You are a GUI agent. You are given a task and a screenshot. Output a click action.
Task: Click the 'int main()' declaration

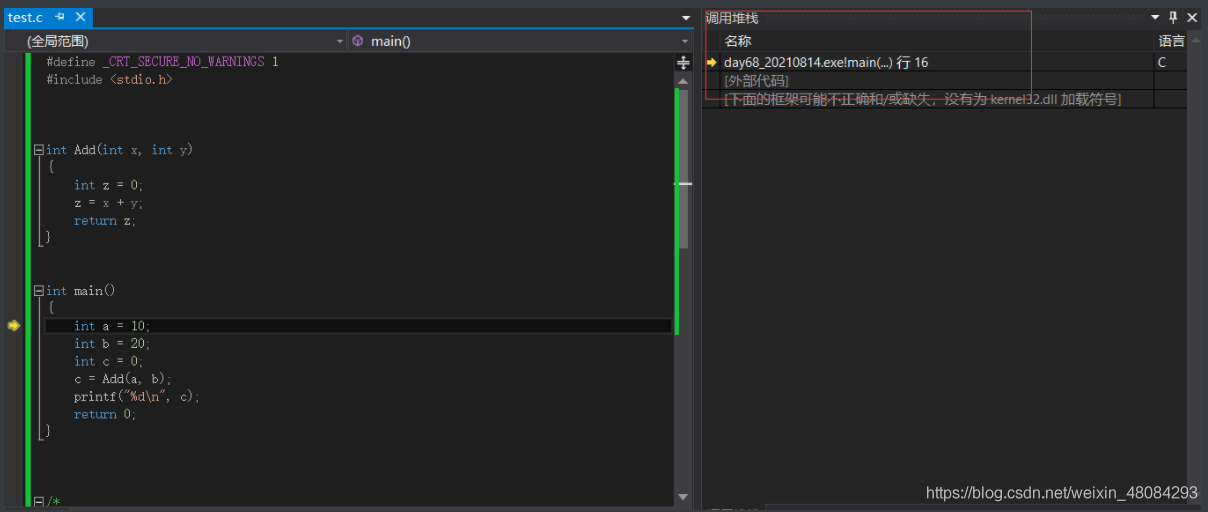81,291
